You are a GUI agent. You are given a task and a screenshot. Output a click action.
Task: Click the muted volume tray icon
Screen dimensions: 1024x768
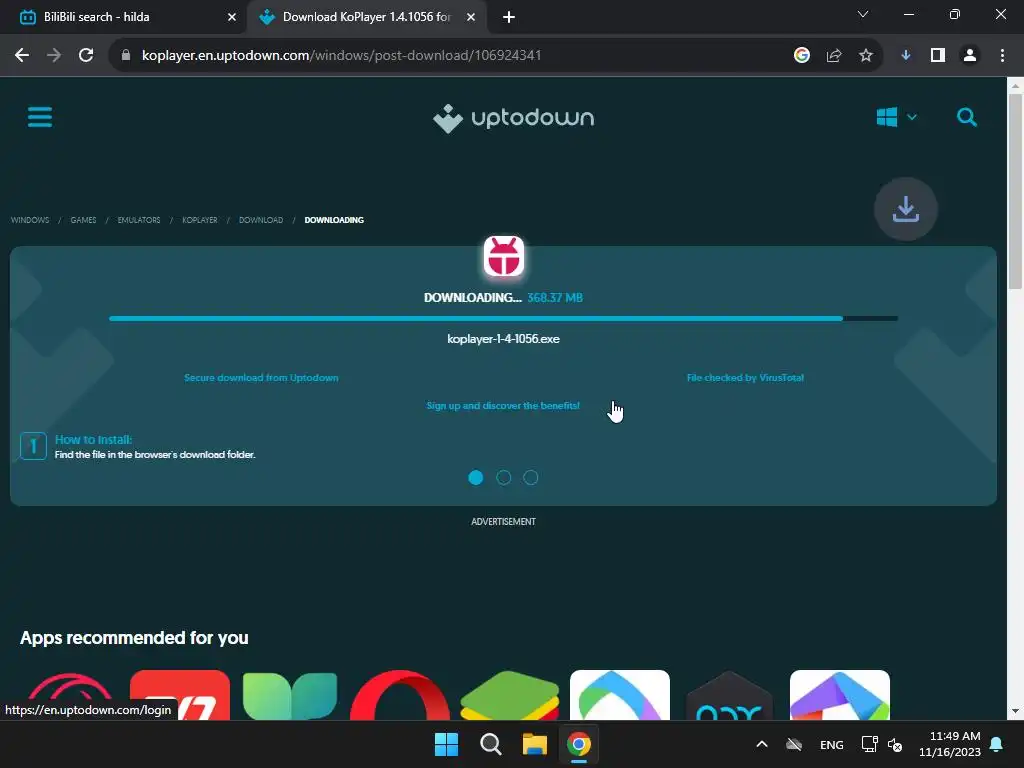(895, 744)
